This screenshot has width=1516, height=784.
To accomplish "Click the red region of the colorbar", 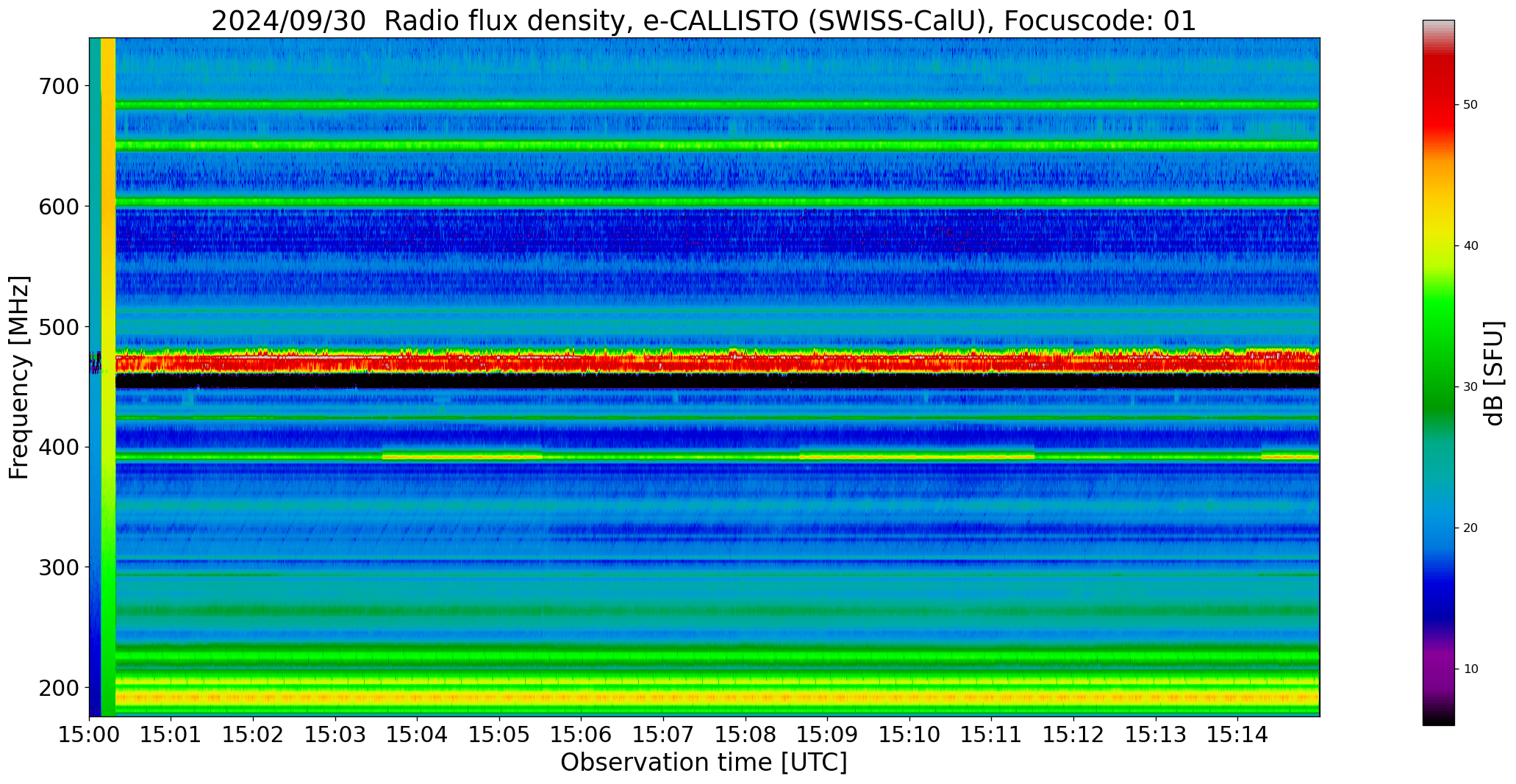I will pos(1438,96).
